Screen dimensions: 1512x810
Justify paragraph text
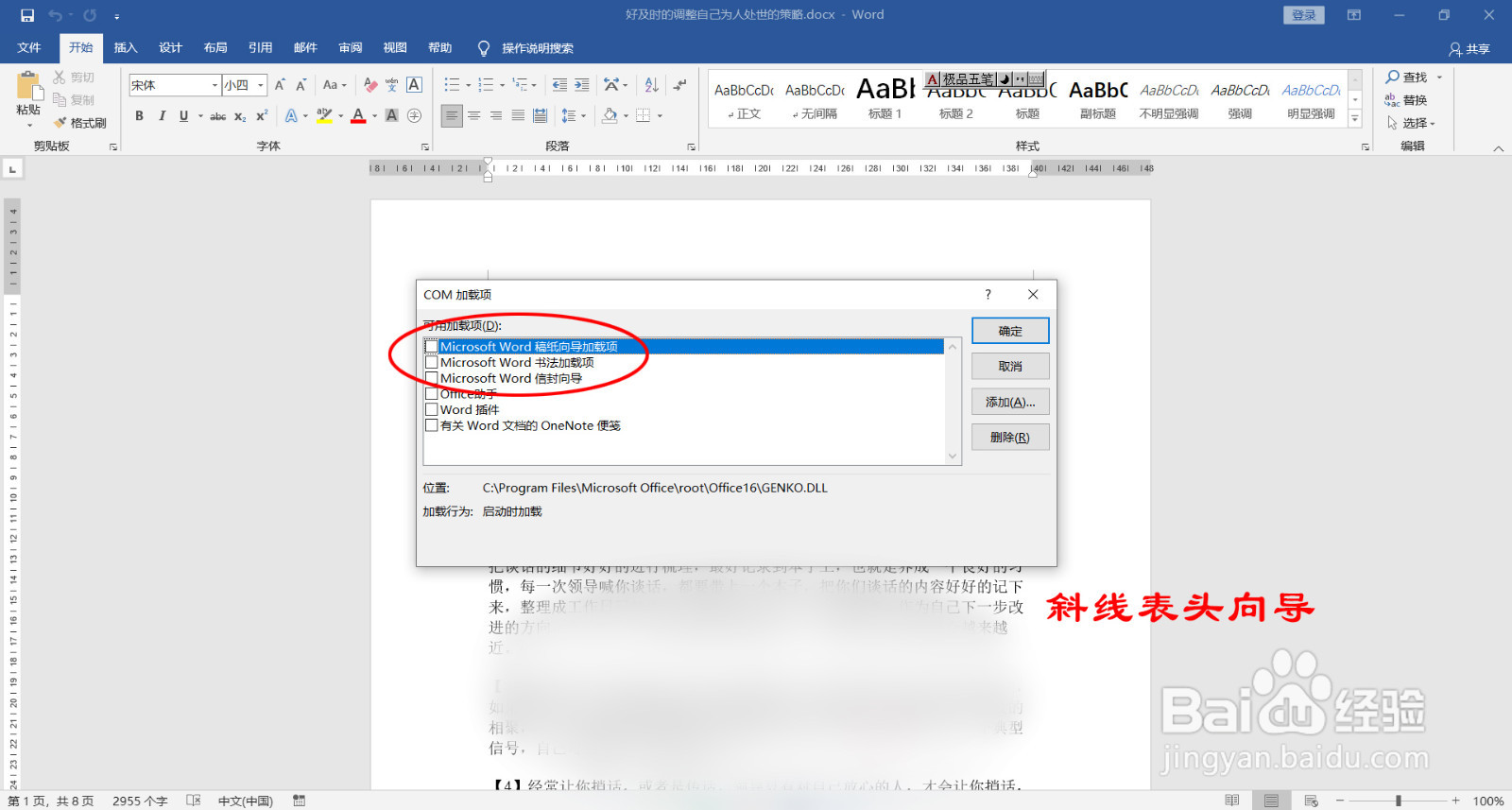(518, 115)
